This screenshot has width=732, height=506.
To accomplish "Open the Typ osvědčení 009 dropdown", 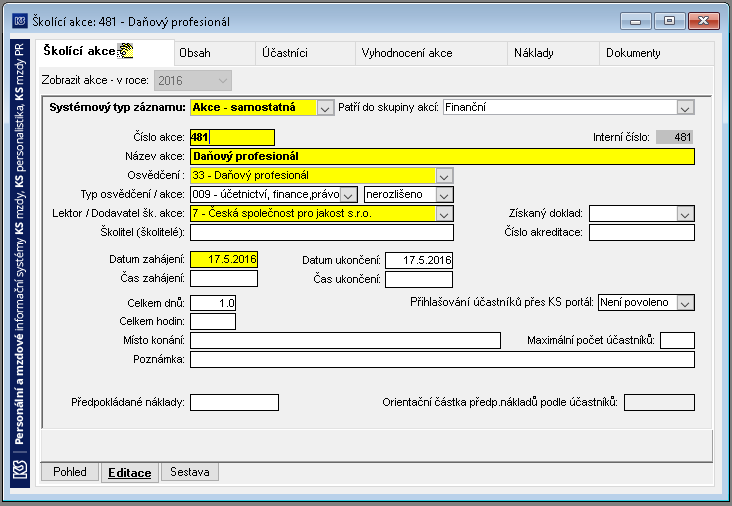I will click(x=348, y=195).
